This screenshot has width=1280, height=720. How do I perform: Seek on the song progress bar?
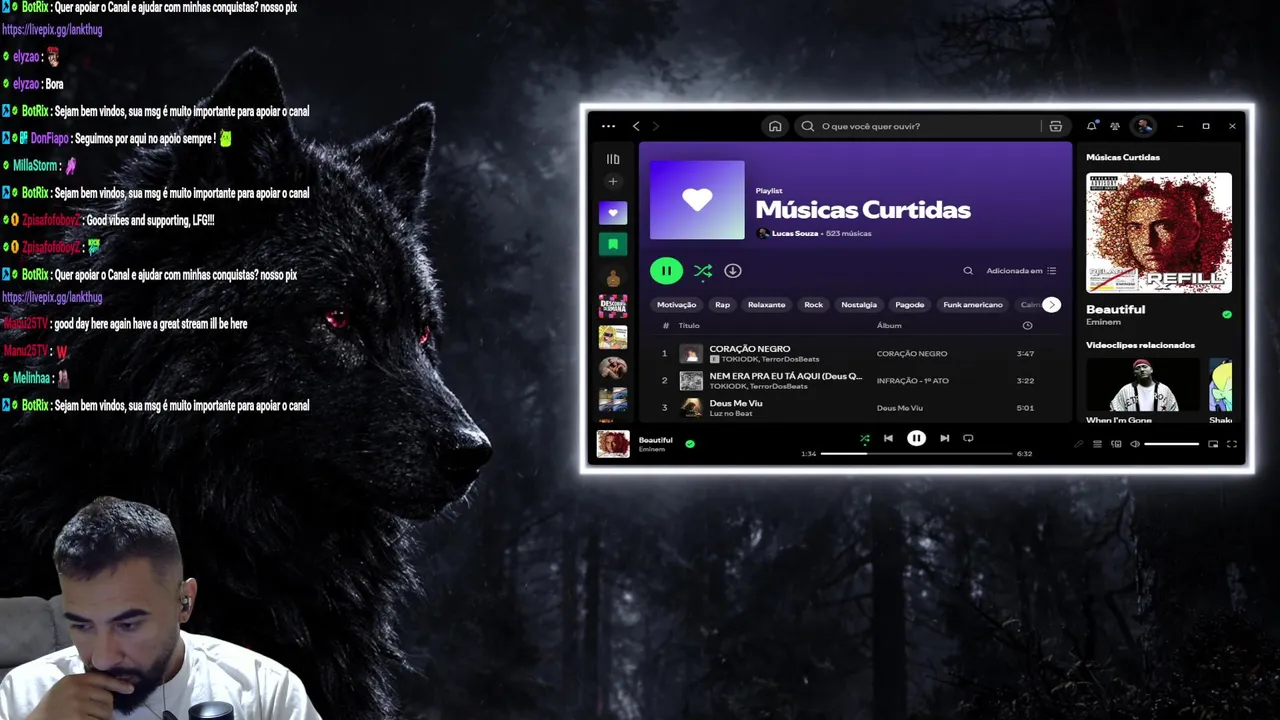click(917, 454)
